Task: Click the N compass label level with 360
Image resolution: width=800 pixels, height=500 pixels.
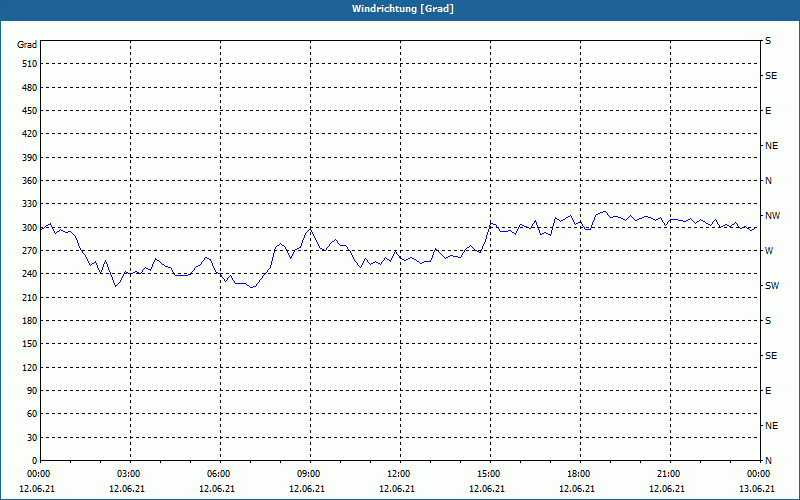Action: (x=768, y=181)
